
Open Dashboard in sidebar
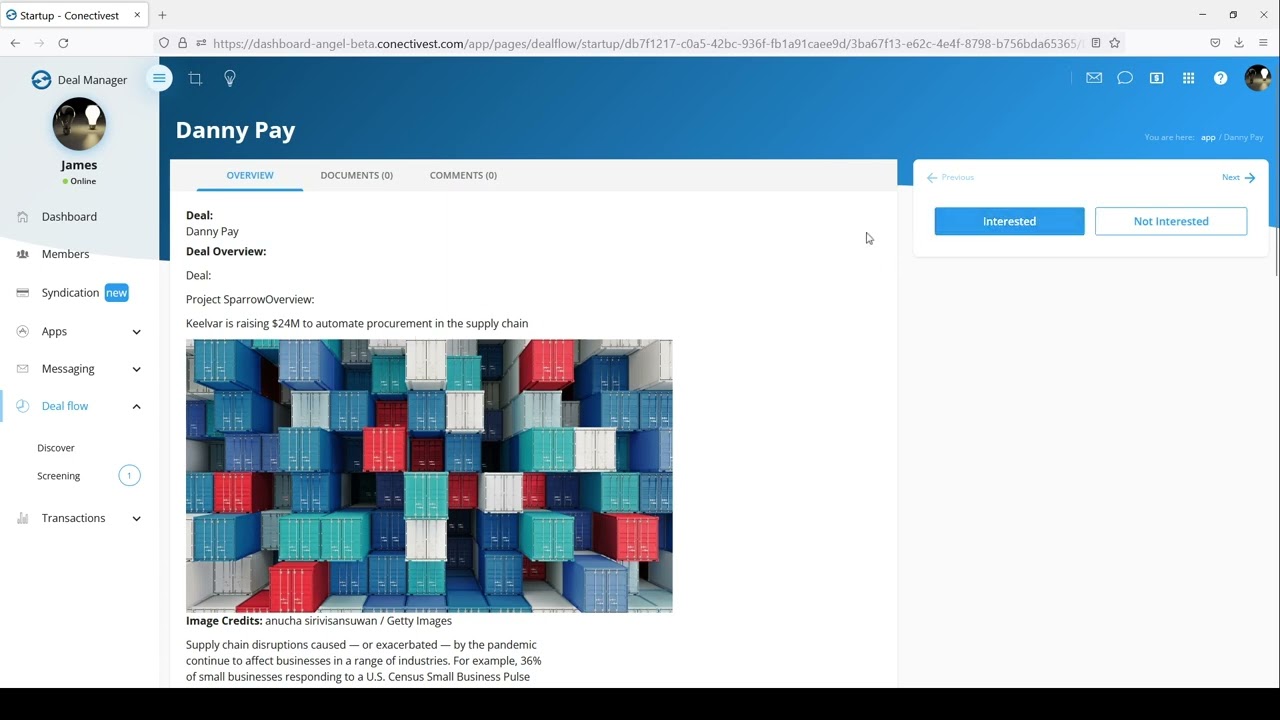click(69, 216)
